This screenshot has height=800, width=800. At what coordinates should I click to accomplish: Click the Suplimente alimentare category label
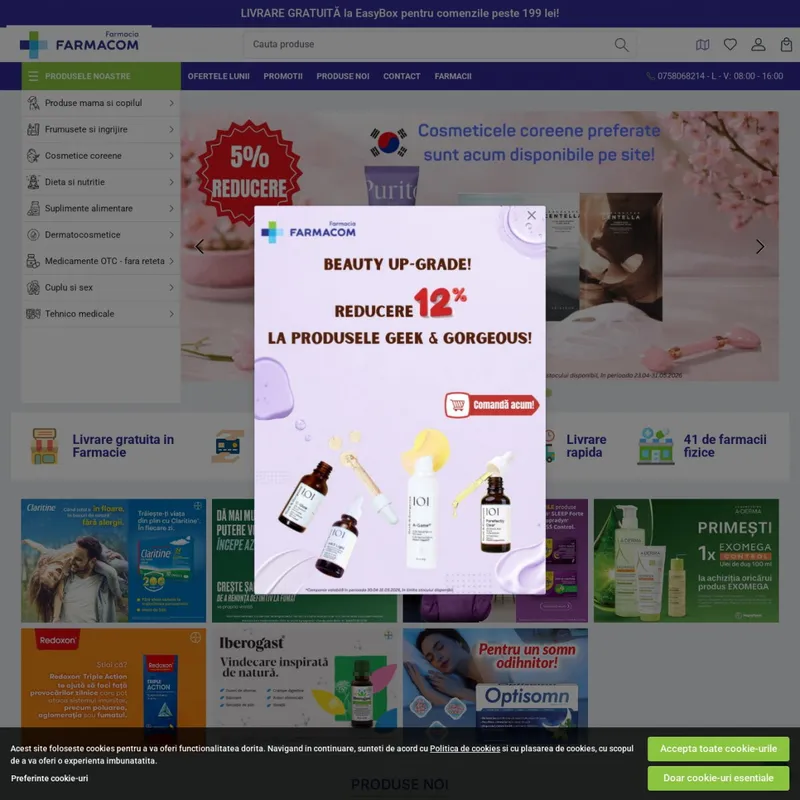89,208
